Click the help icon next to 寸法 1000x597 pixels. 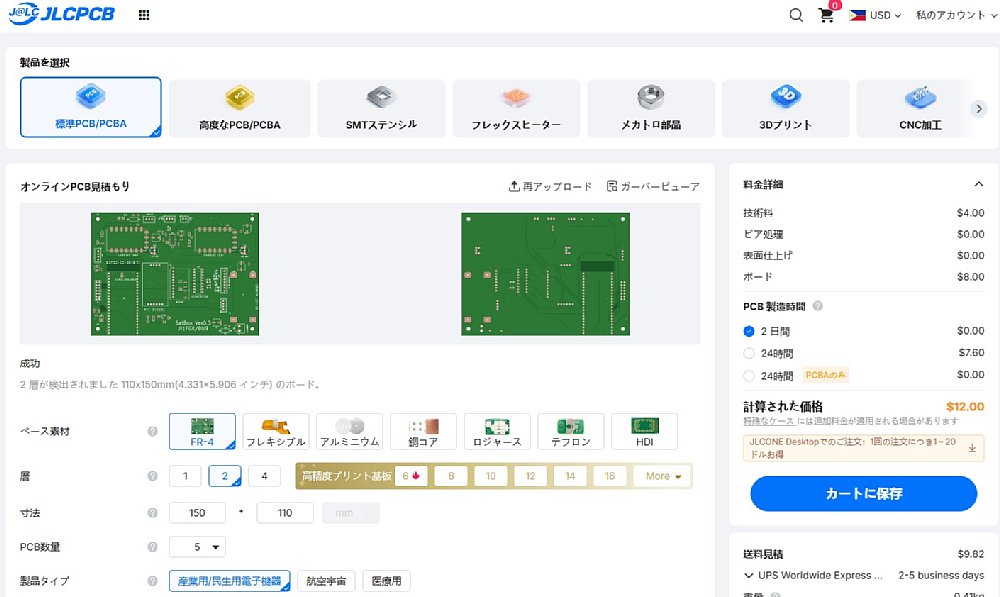pos(152,513)
